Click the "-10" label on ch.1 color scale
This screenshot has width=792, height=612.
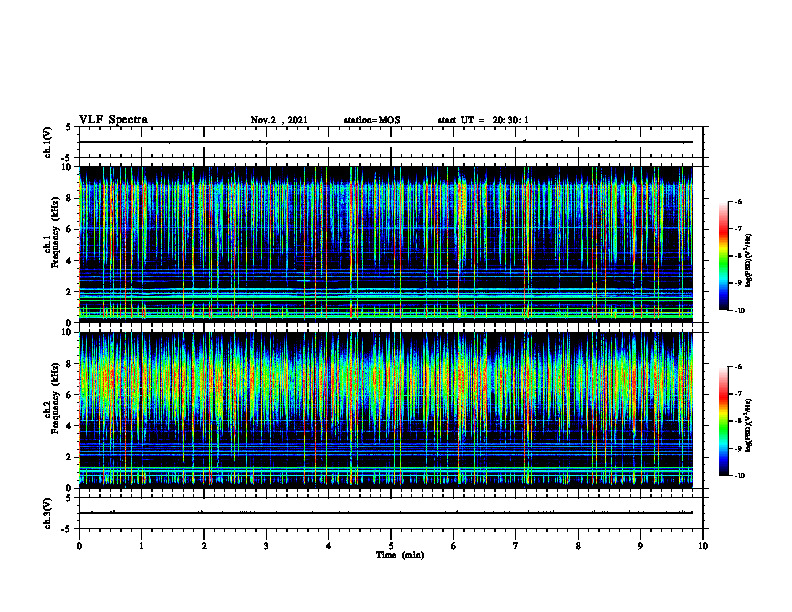pyautogui.click(x=739, y=311)
